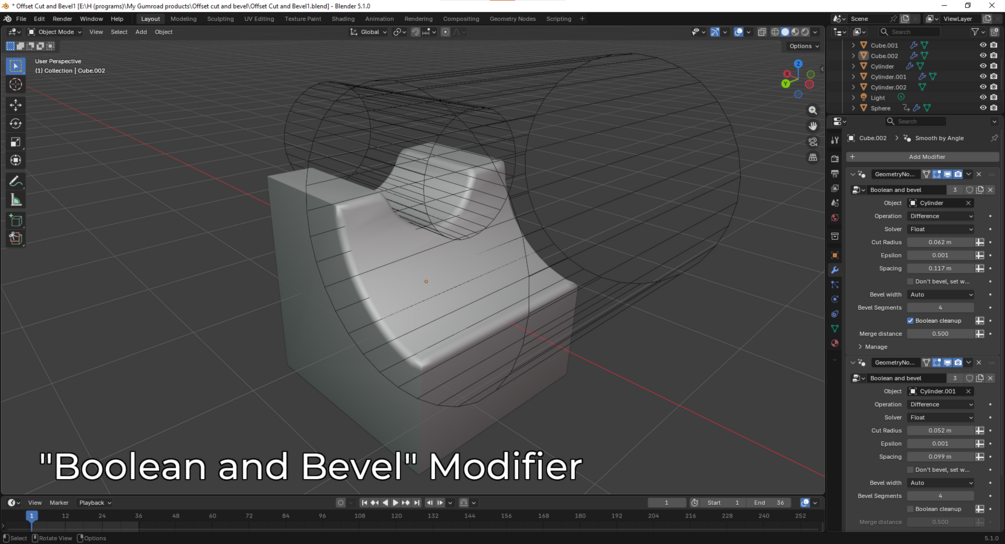Click the zoom magnifier viewport icon
This screenshot has width=1005, height=544.
coord(813,111)
